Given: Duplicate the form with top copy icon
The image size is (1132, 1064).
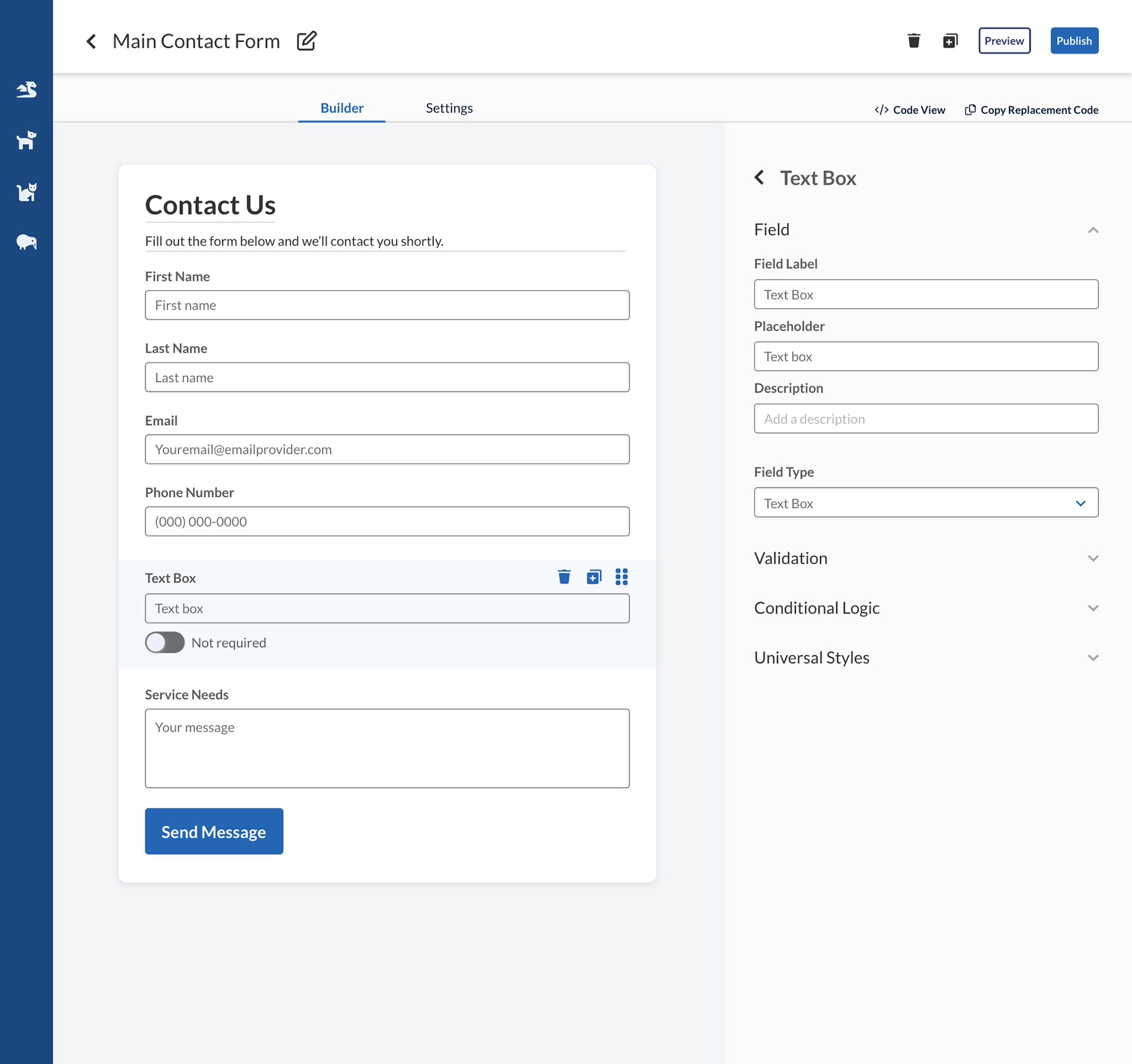Looking at the screenshot, I should (x=950, y=41).
